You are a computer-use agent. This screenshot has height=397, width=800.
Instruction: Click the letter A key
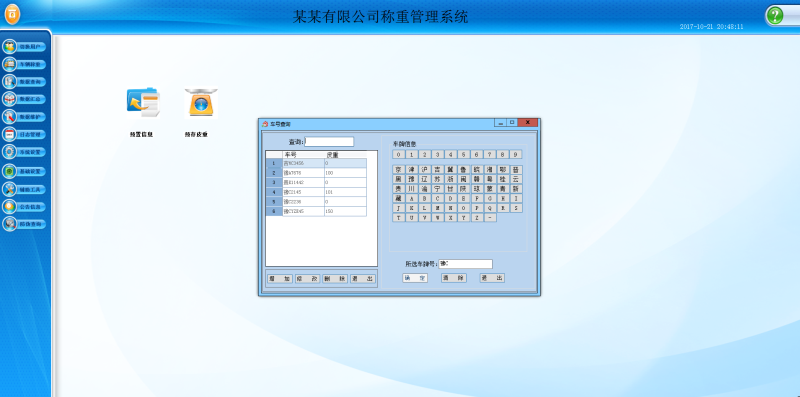(412, 198)
